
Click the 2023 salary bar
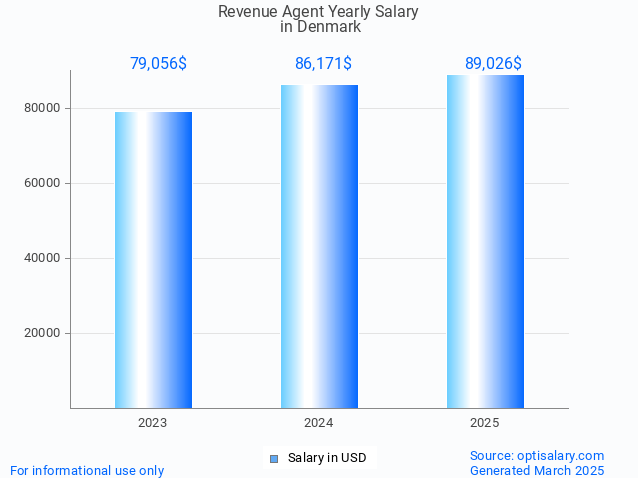pyautogui.click(x=153, y=260)
